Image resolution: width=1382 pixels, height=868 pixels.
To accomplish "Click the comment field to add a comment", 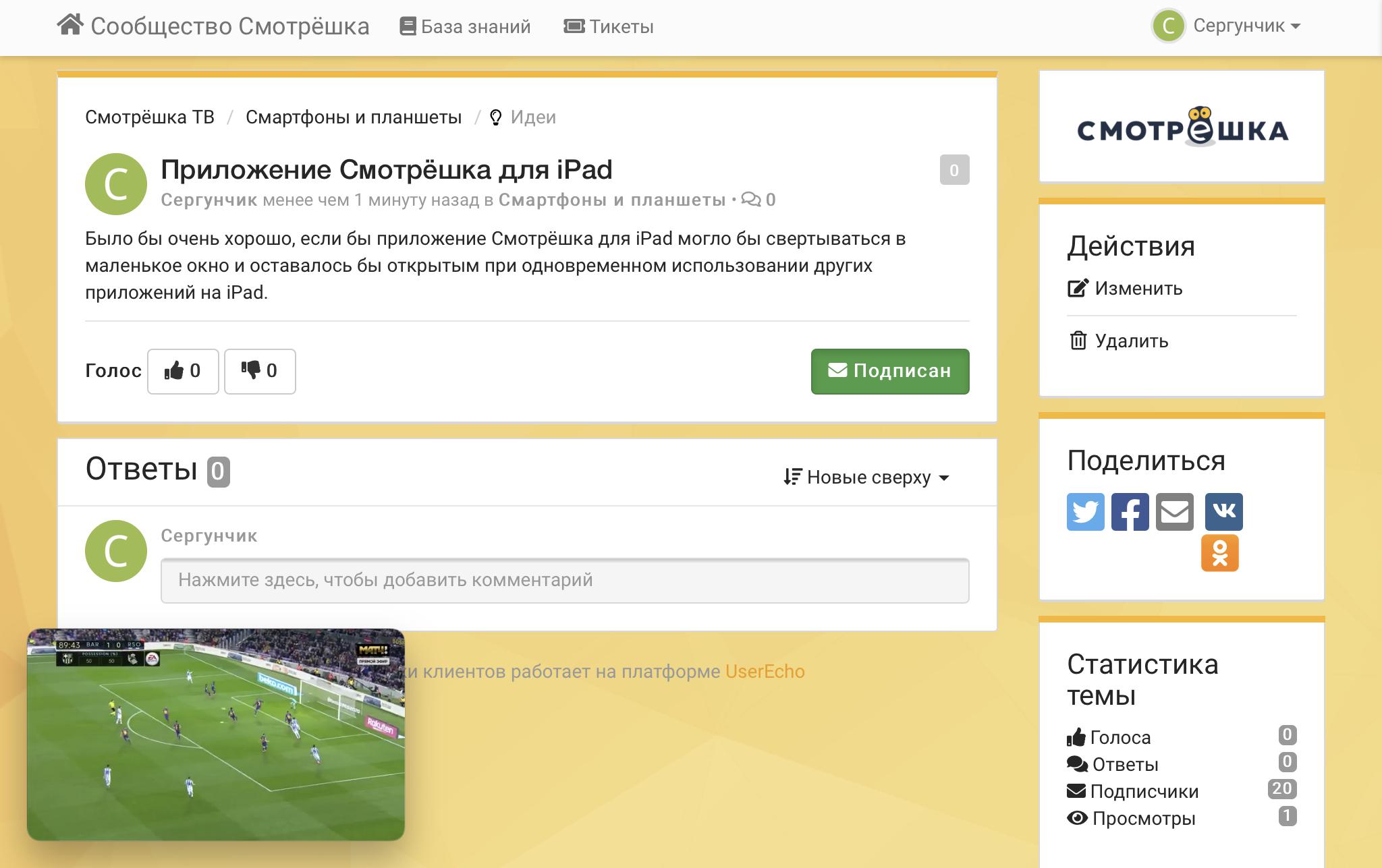I will point(565,580).
